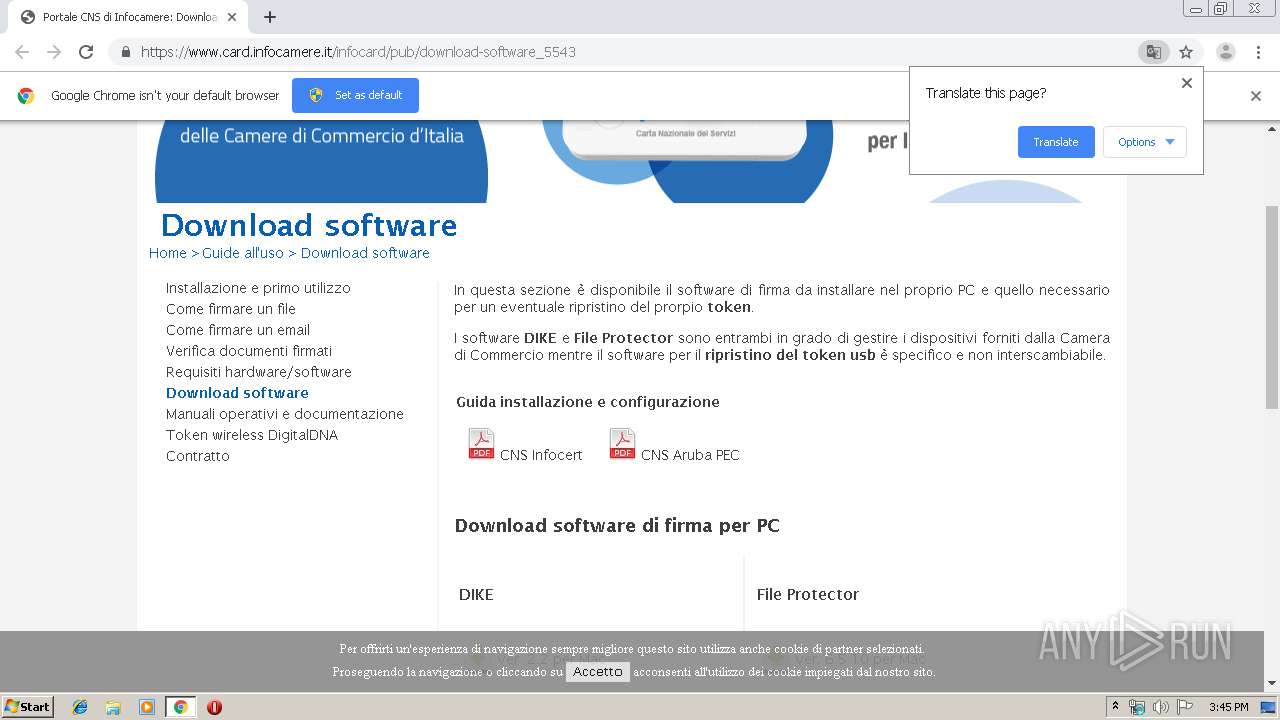This screenshot has height=720, width=1280.
Task: Switch to Chrome taskbar icon
Action: coord(180,707)
